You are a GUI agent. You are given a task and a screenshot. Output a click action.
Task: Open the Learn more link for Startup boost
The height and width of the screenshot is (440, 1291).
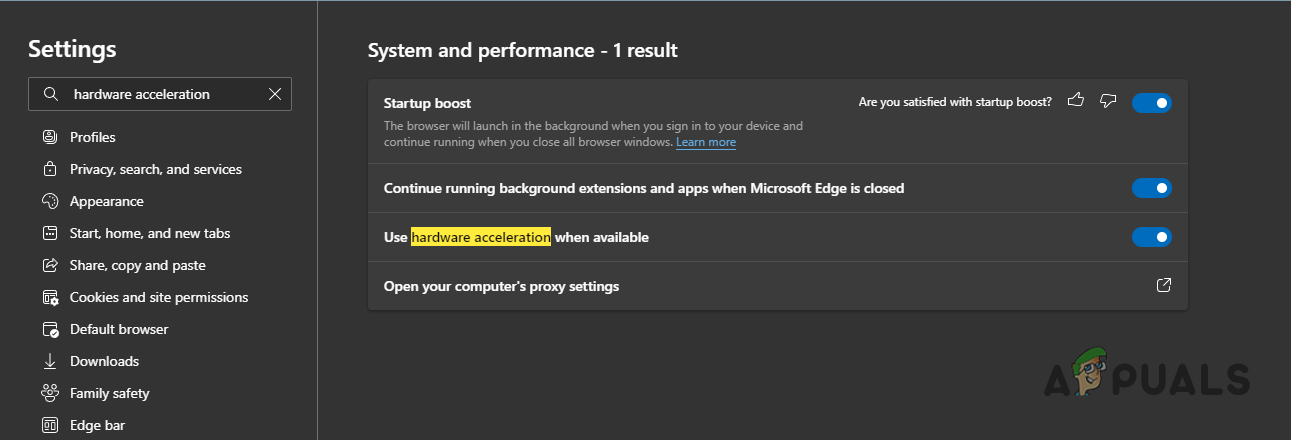[x=705, y=142]
